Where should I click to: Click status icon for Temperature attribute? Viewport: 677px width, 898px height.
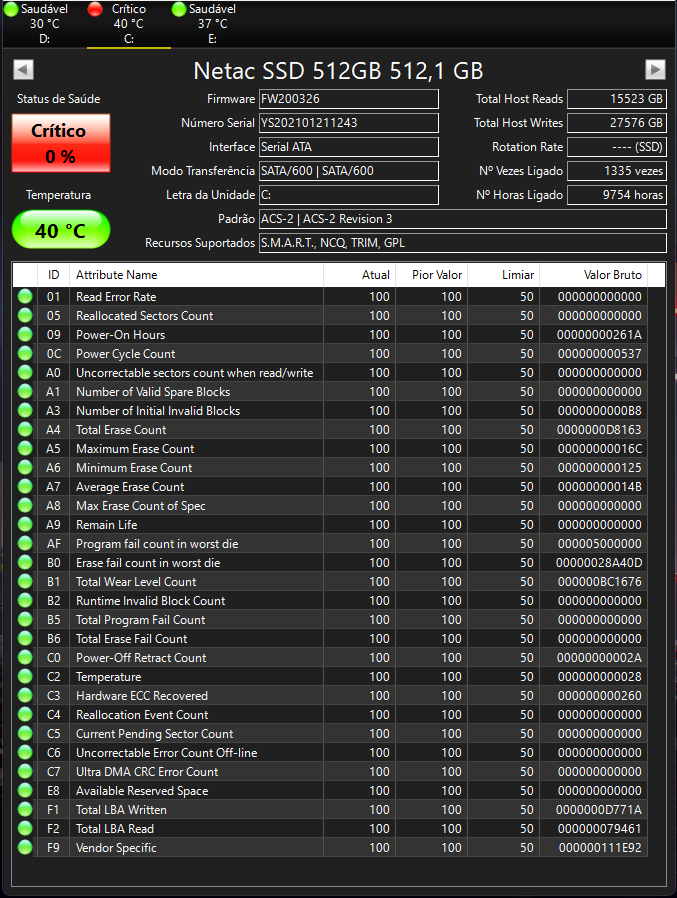25,676
